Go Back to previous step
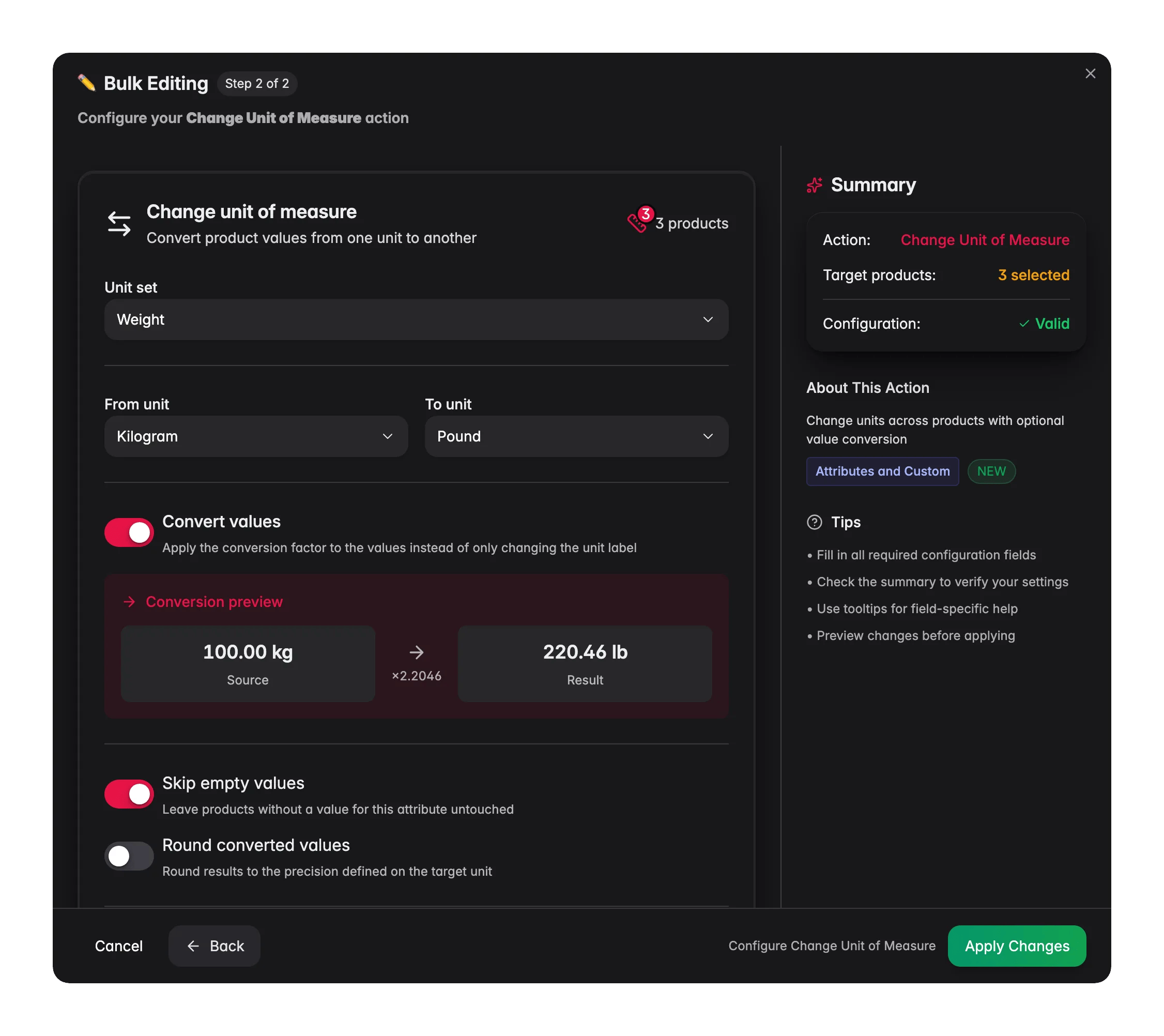This screenshot has width=1164, height=1036. click(x=215, y=946)
